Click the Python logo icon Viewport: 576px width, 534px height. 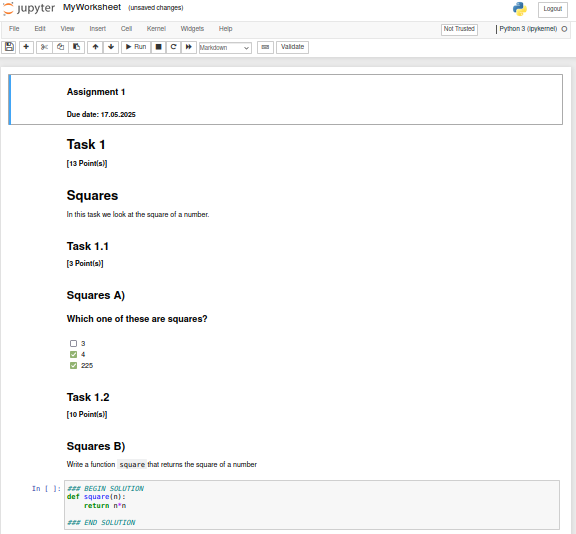(x=520, y=9)
